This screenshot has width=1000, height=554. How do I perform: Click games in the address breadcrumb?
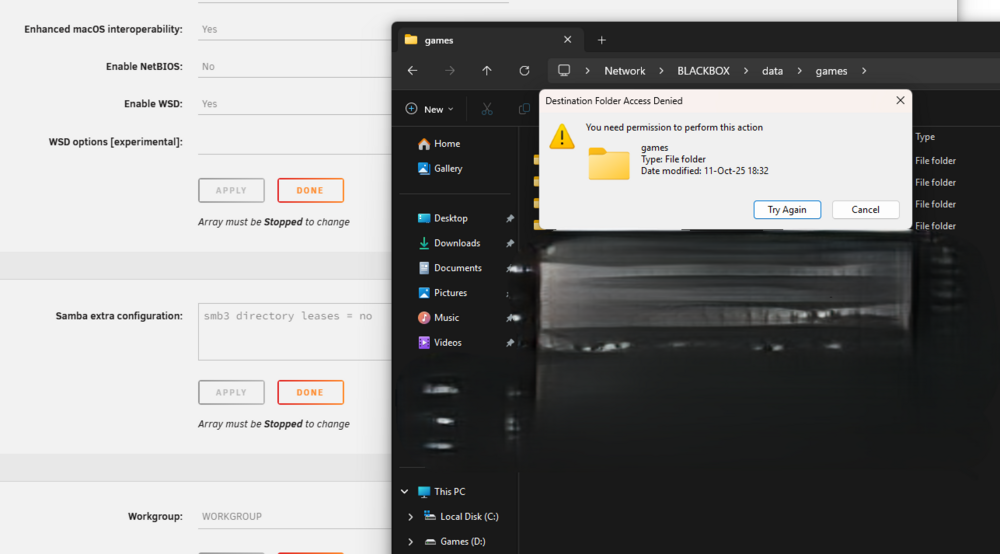(831, 71)
